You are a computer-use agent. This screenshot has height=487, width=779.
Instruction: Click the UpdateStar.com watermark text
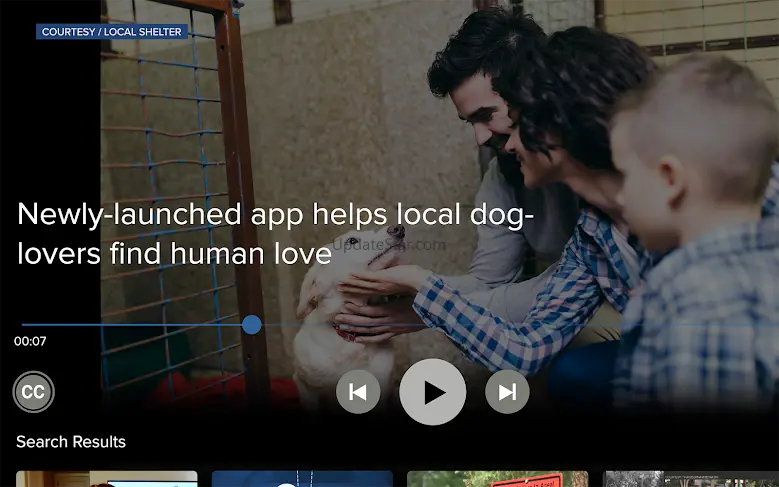click(x=389, y=244)
